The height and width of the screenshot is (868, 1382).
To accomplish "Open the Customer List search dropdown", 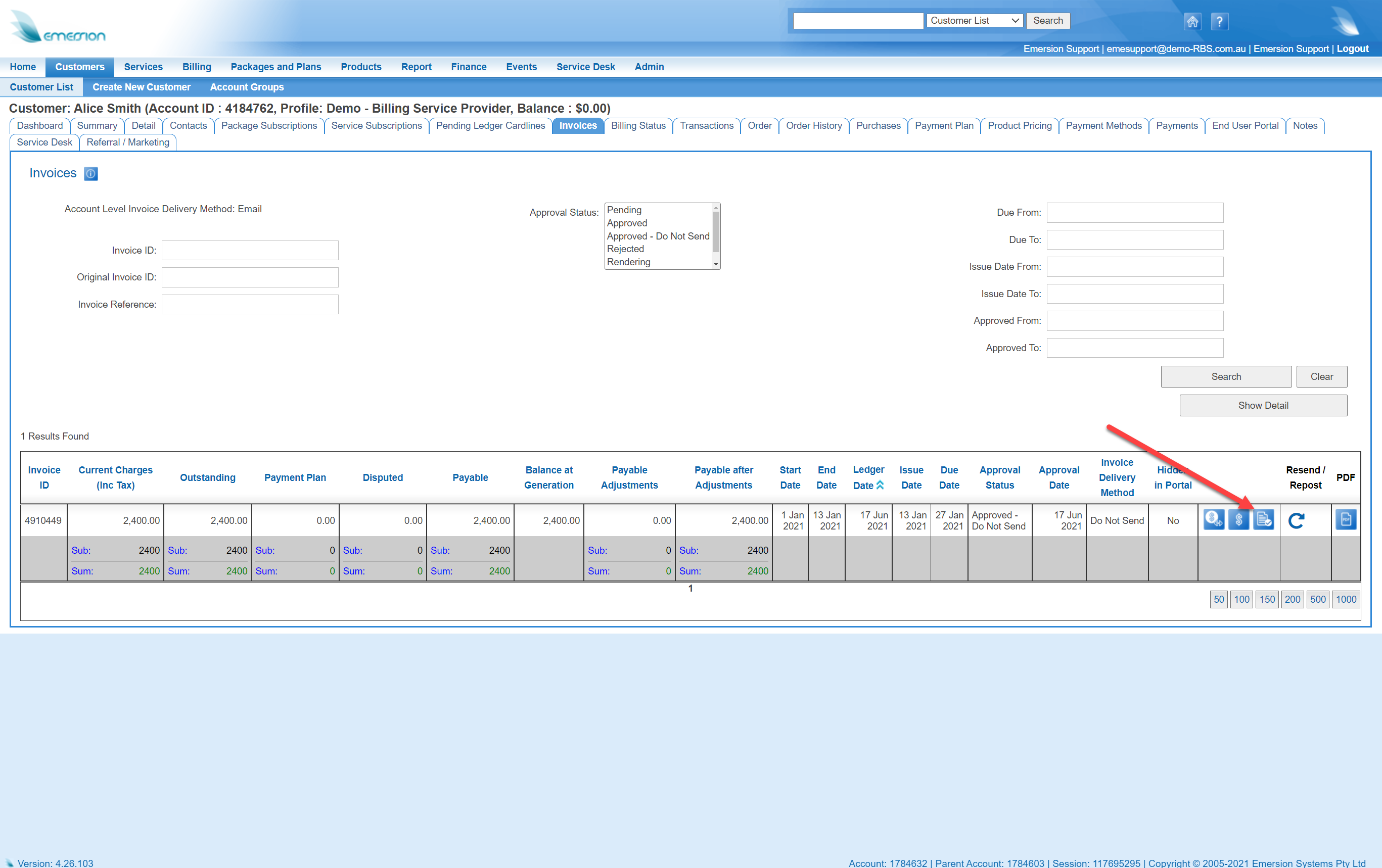I will coord(974,21).
